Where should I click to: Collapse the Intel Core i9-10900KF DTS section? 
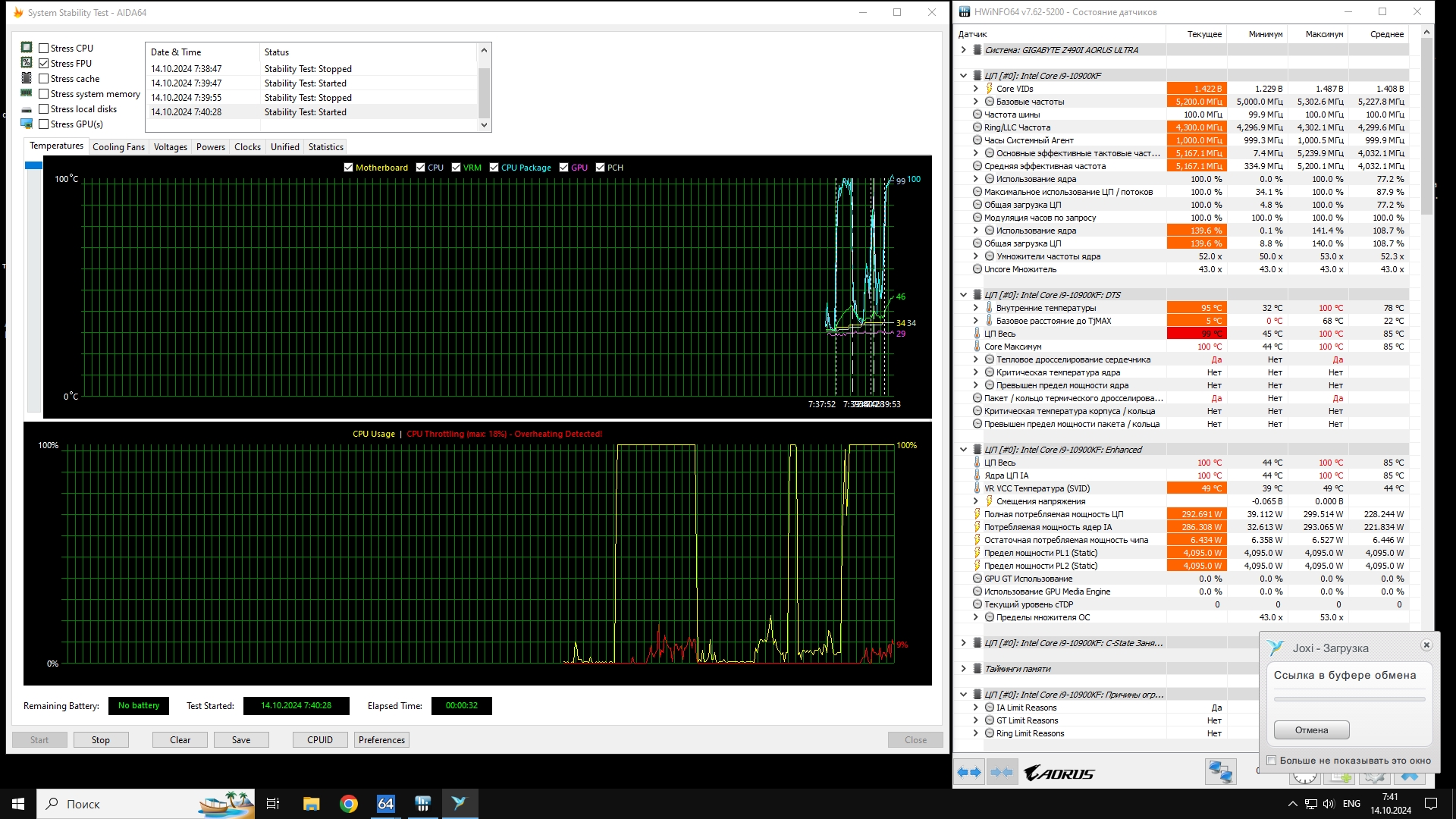click(963, 295)
